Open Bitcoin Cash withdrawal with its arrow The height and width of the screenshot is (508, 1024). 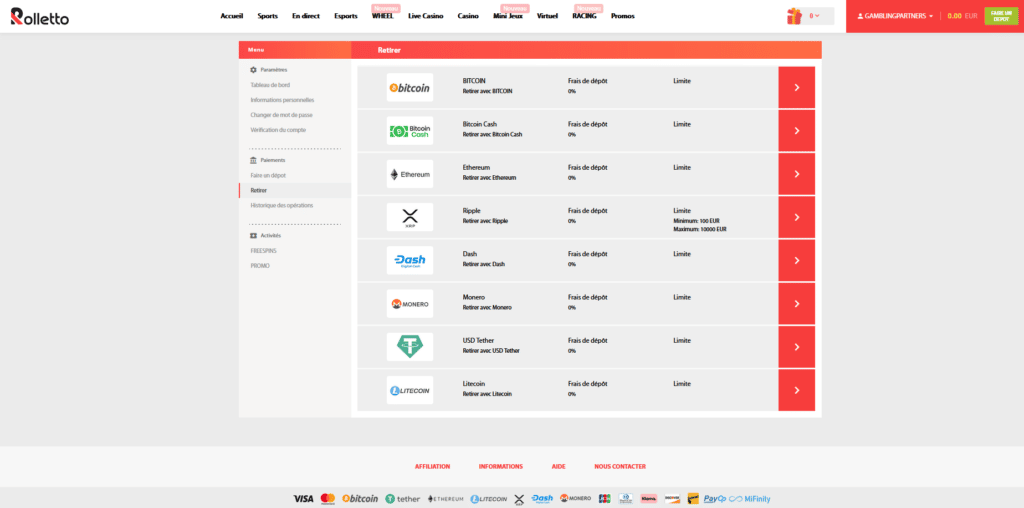click(x=797, y=131)
